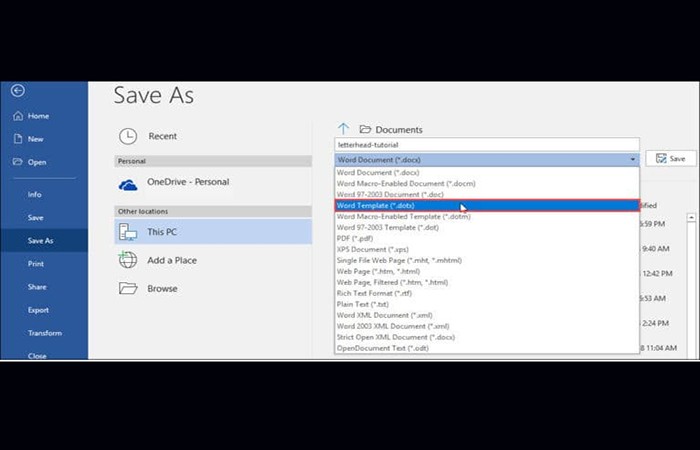Click the back arrow circle icon
Viewport: 700px width, 450px height.
click(x=18, y=91)
